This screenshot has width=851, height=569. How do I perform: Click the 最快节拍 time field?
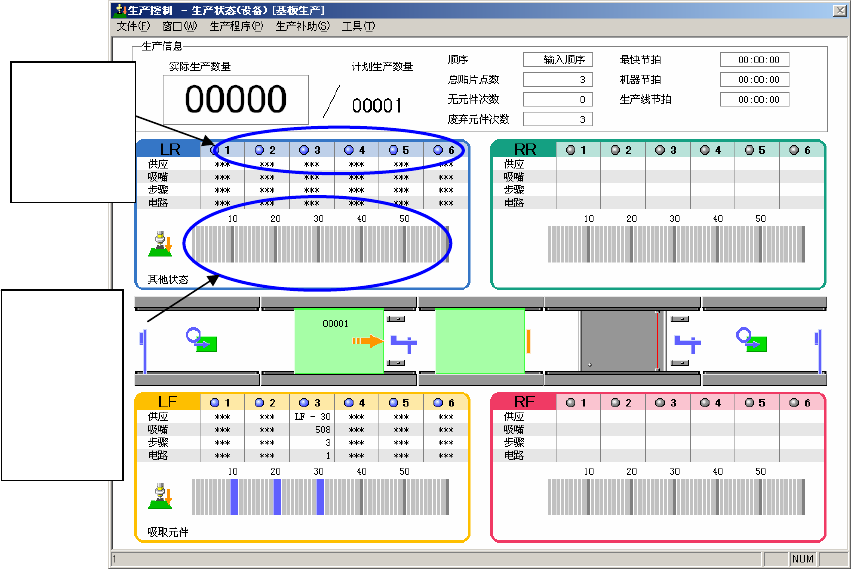click(x=754, y=60)
